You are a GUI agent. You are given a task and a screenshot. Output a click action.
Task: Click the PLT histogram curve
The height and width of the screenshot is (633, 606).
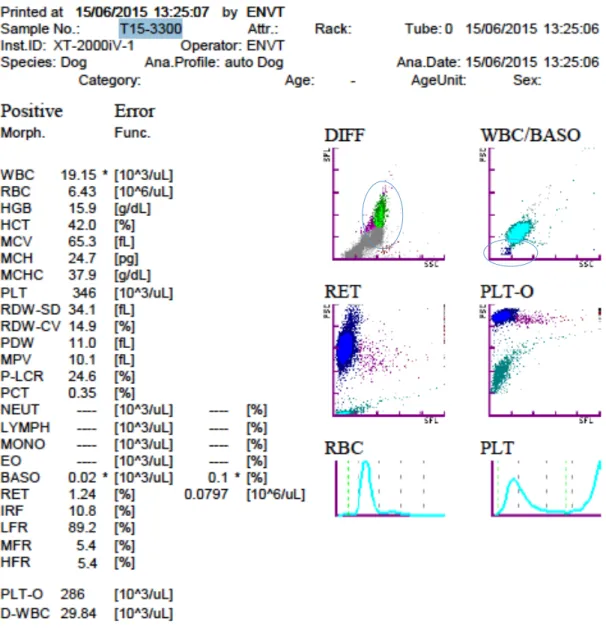point(546,488)
